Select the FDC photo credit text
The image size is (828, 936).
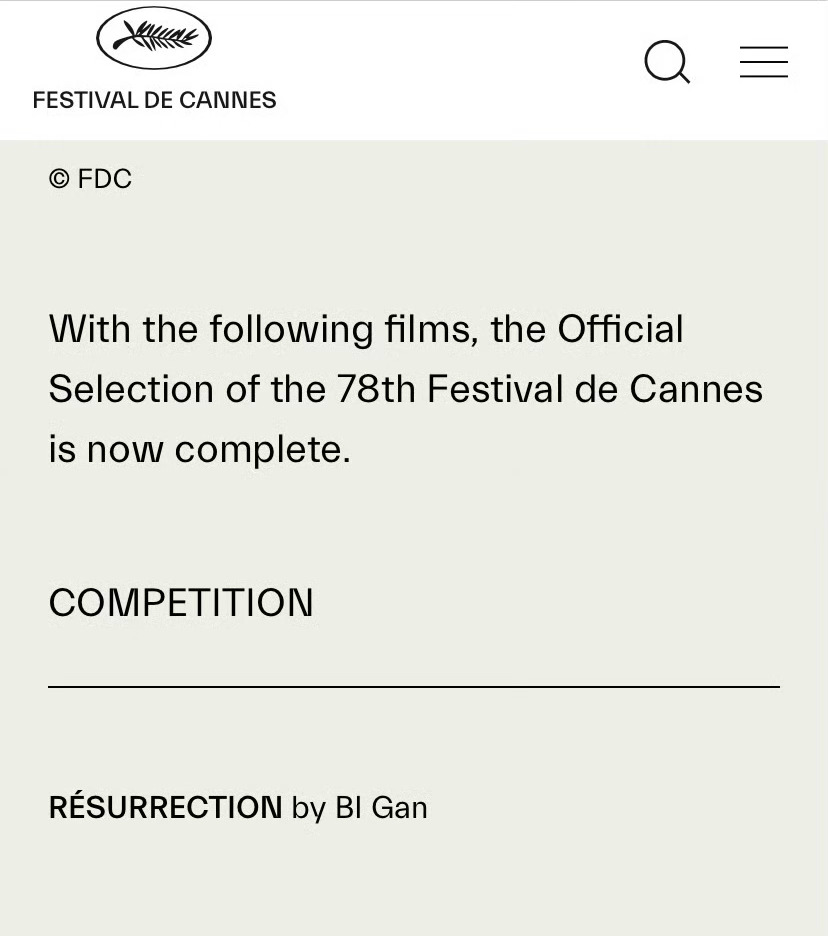coord(104,178)
